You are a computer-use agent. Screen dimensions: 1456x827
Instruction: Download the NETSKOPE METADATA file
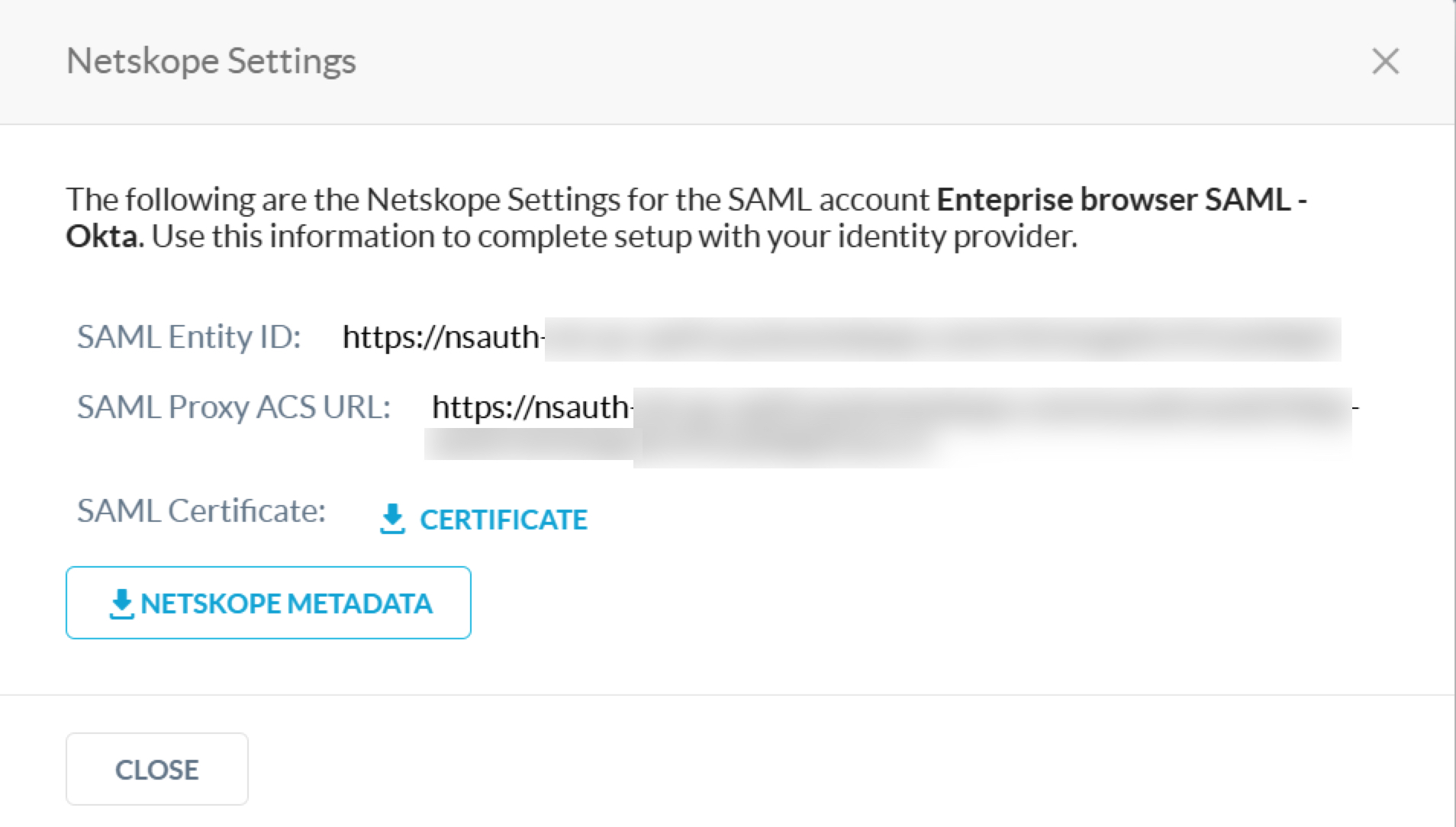pyautogui.click(x=269, y=603)
